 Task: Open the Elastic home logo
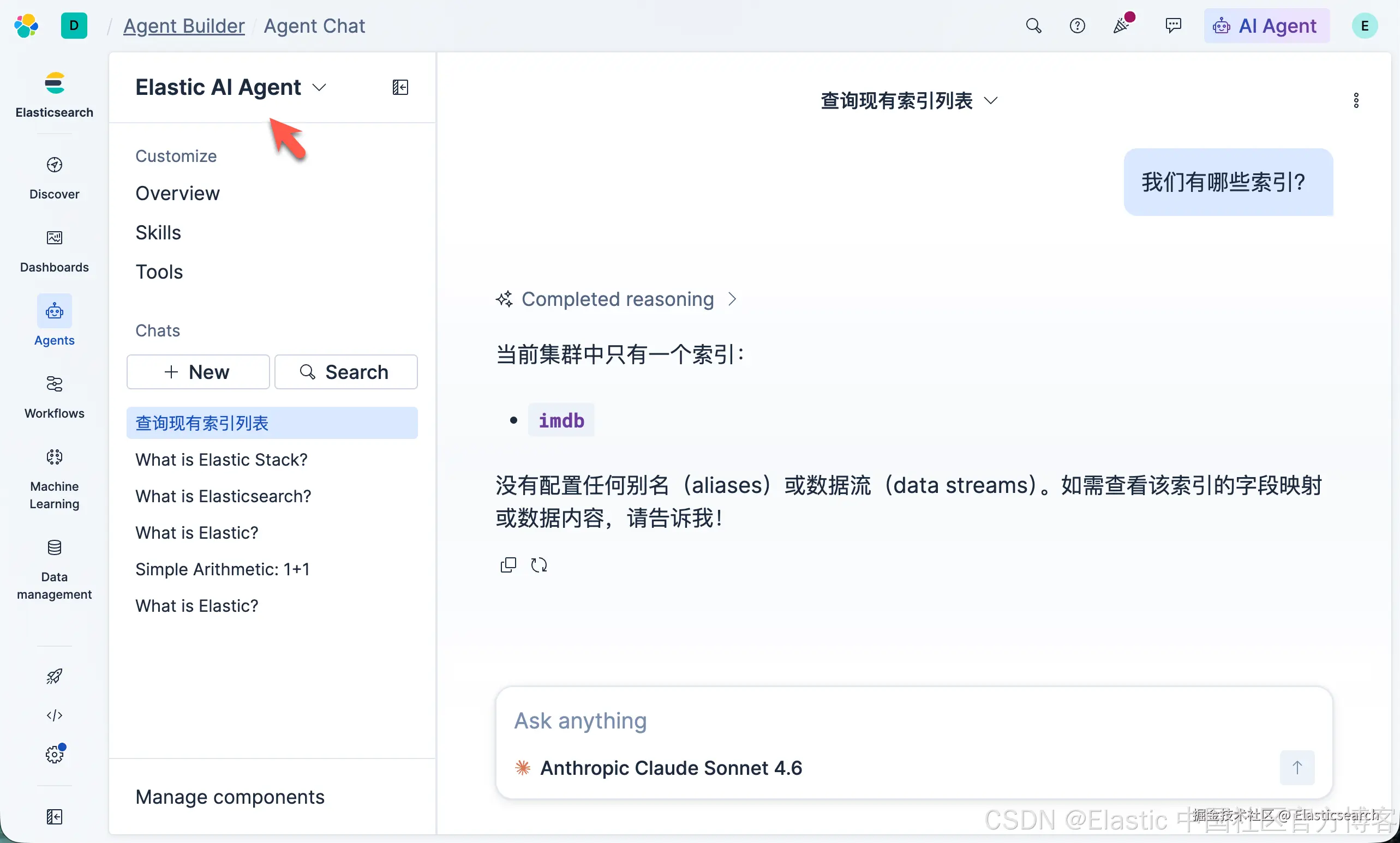26,26
